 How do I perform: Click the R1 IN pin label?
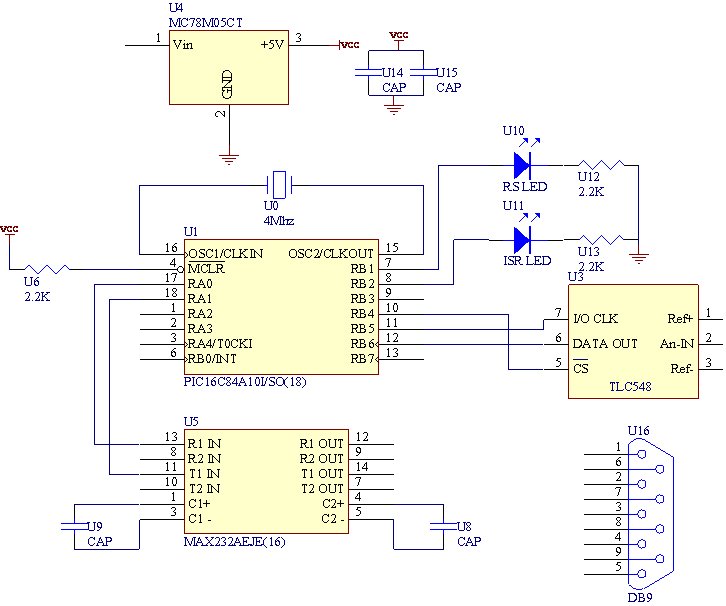pyautogui.click(x=204, y=444)
